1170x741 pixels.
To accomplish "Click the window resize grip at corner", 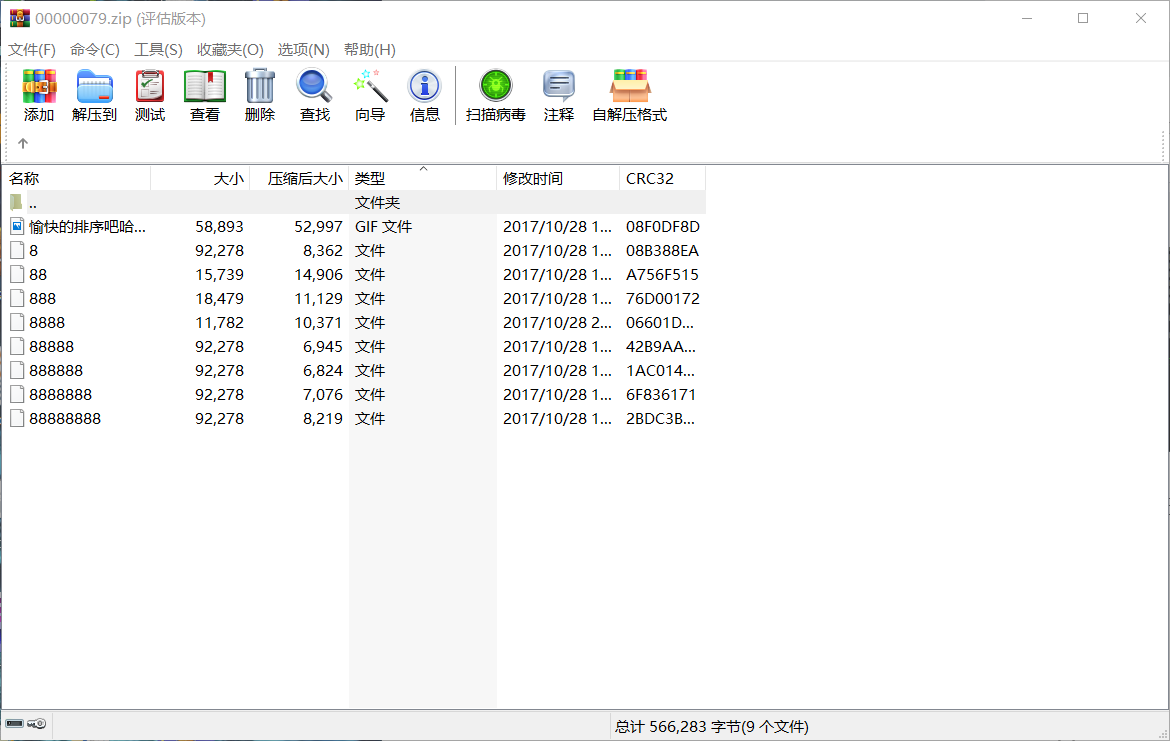I will coord(1163,734).
